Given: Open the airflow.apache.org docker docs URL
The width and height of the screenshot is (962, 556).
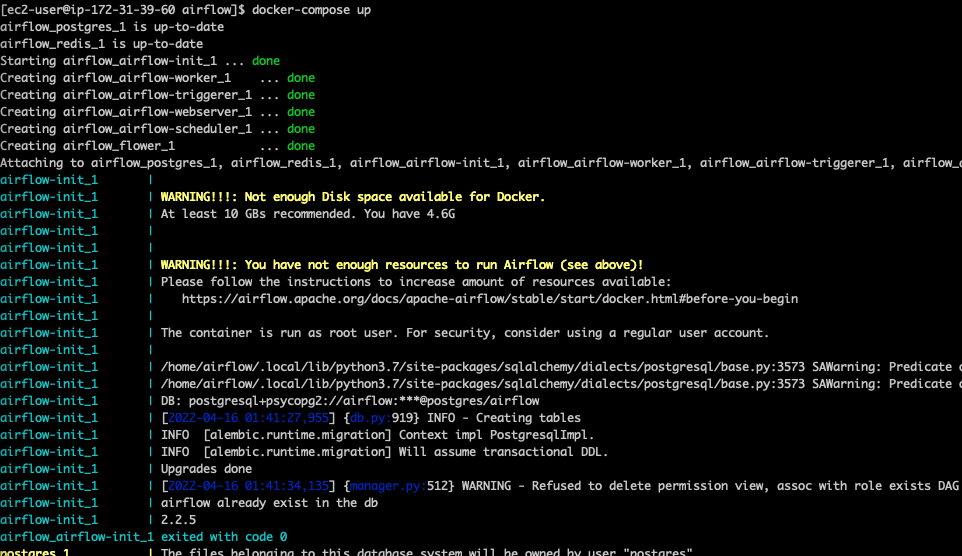Looking at the screenshot, I should pos(490,299).
